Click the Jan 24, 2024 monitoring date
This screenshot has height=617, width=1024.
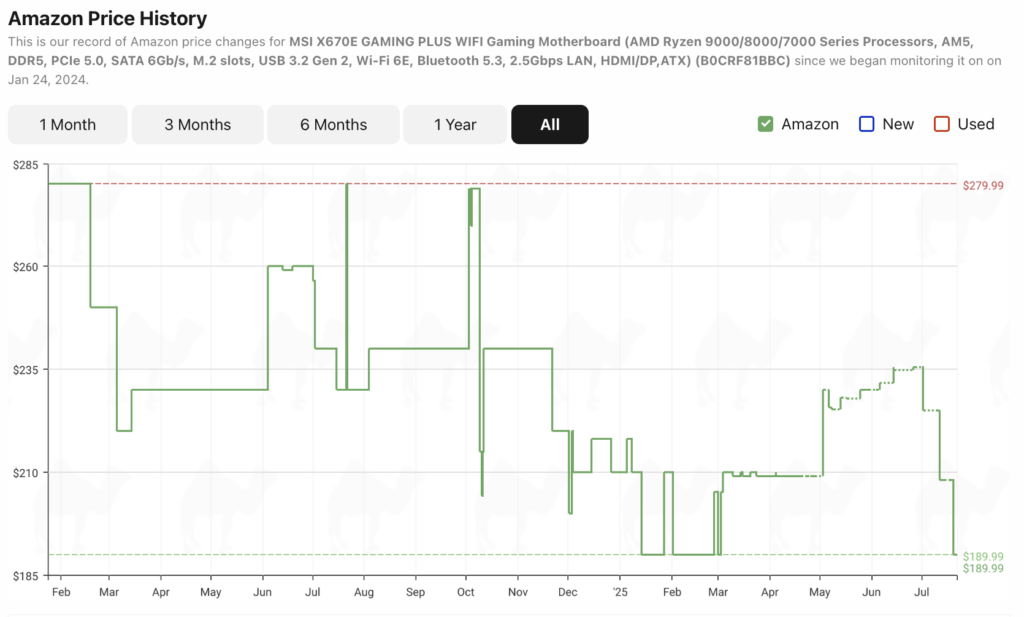[47, 80]
